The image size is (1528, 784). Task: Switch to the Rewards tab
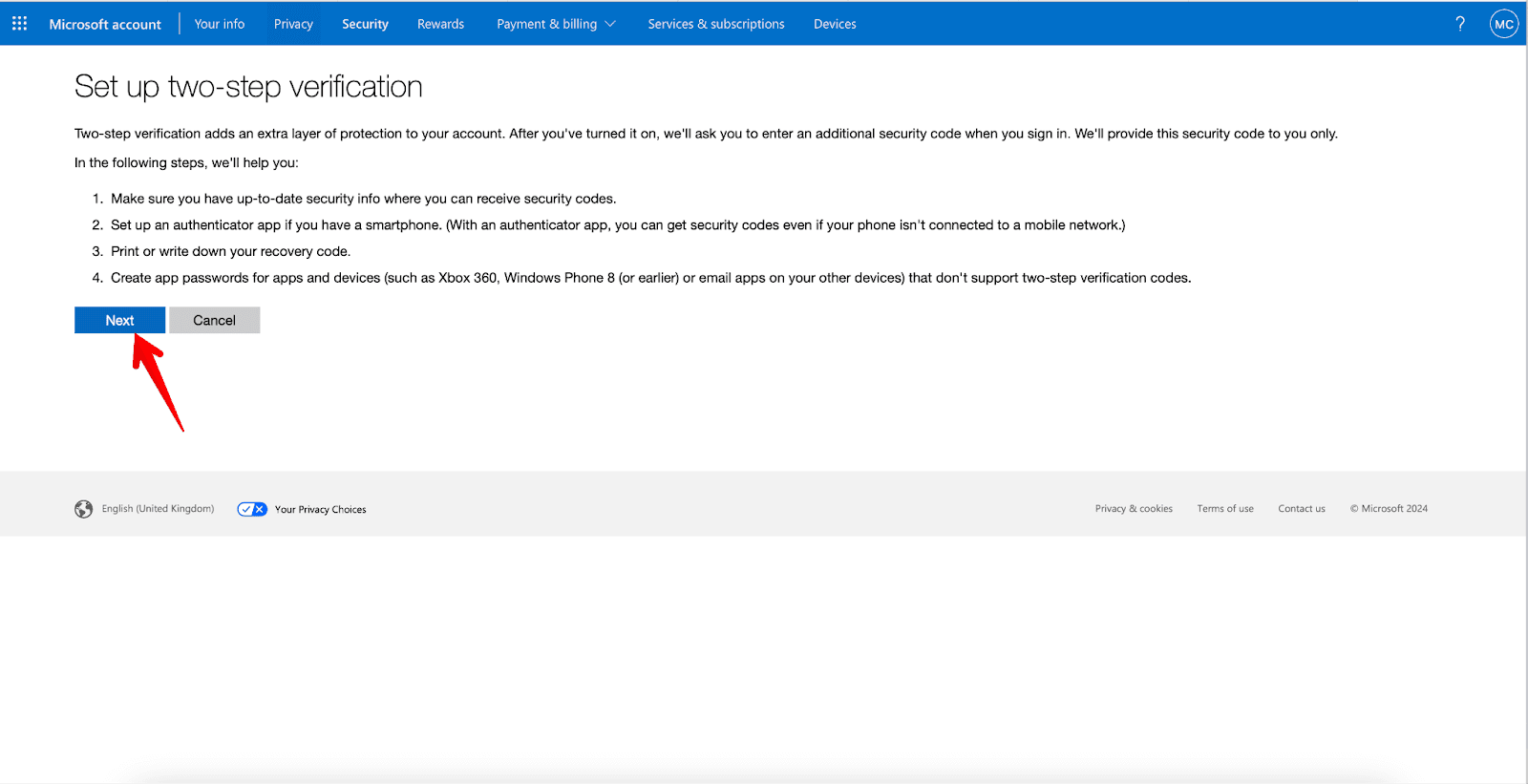[440, 24]
